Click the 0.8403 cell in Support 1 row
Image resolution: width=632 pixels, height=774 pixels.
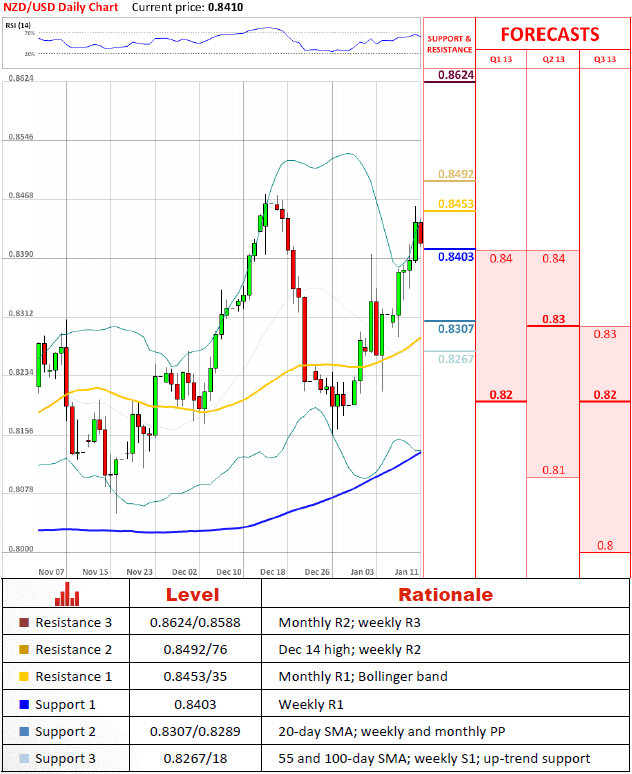pos(195,704)
